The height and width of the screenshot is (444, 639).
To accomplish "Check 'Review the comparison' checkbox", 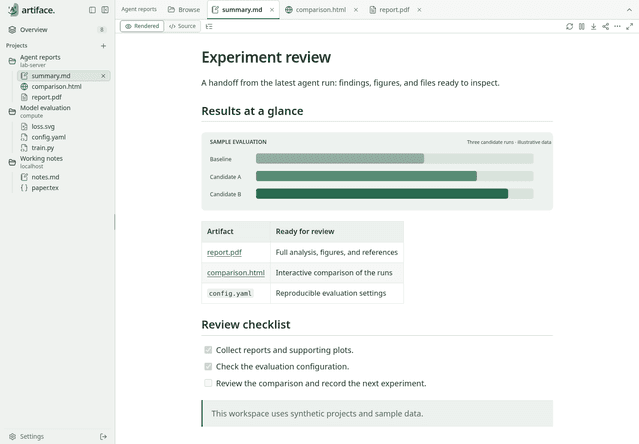I will [208, 383].
